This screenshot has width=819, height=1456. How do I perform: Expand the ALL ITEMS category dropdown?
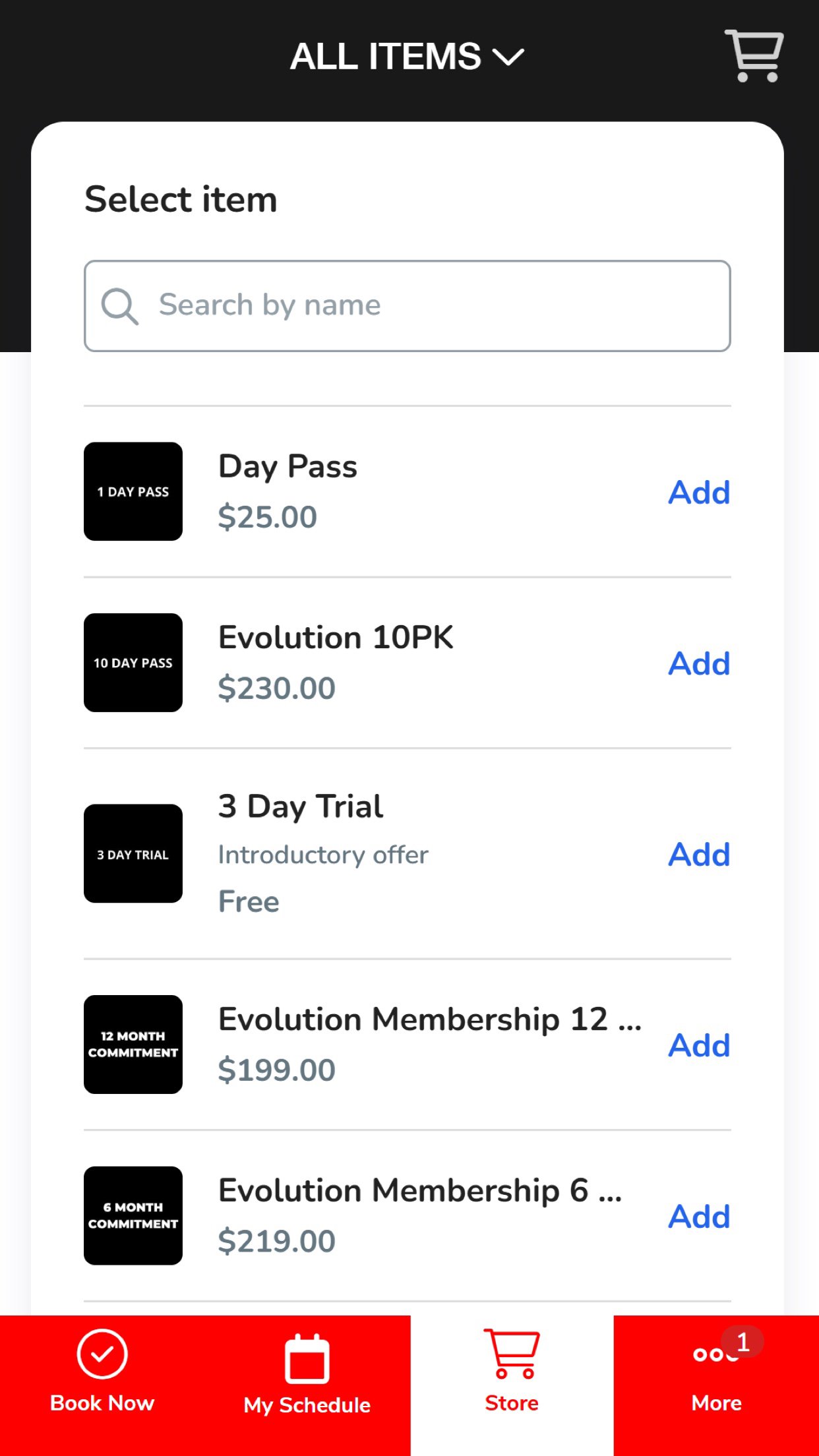[x=407, y=57]
